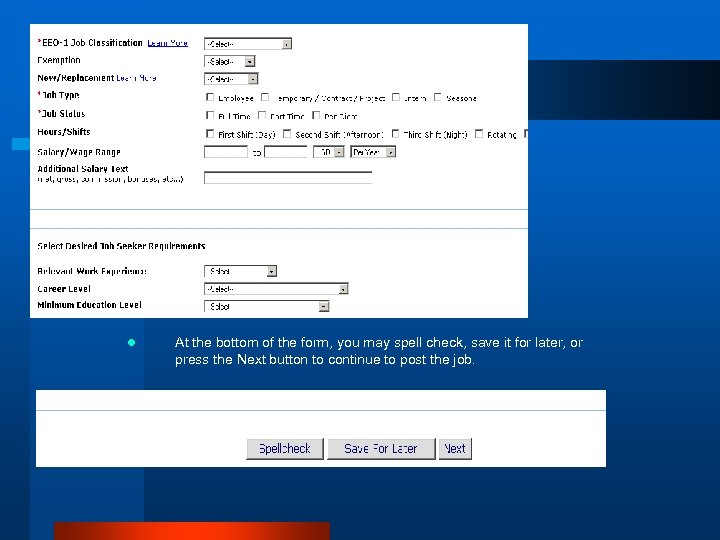Check the Intern job type box

pos(396,97)
